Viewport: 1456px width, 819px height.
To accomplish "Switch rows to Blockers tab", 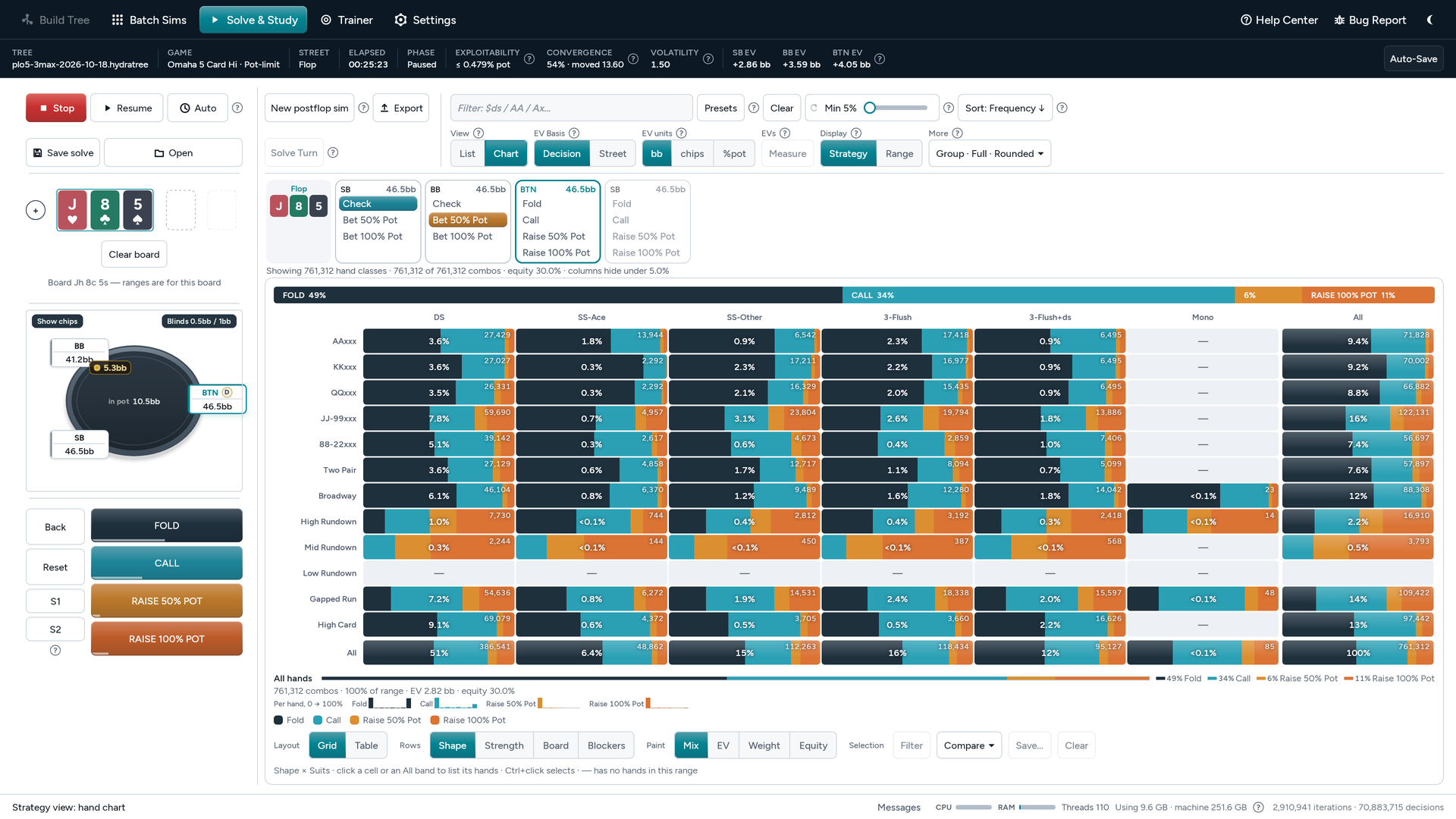I will (x=606, y=745).
